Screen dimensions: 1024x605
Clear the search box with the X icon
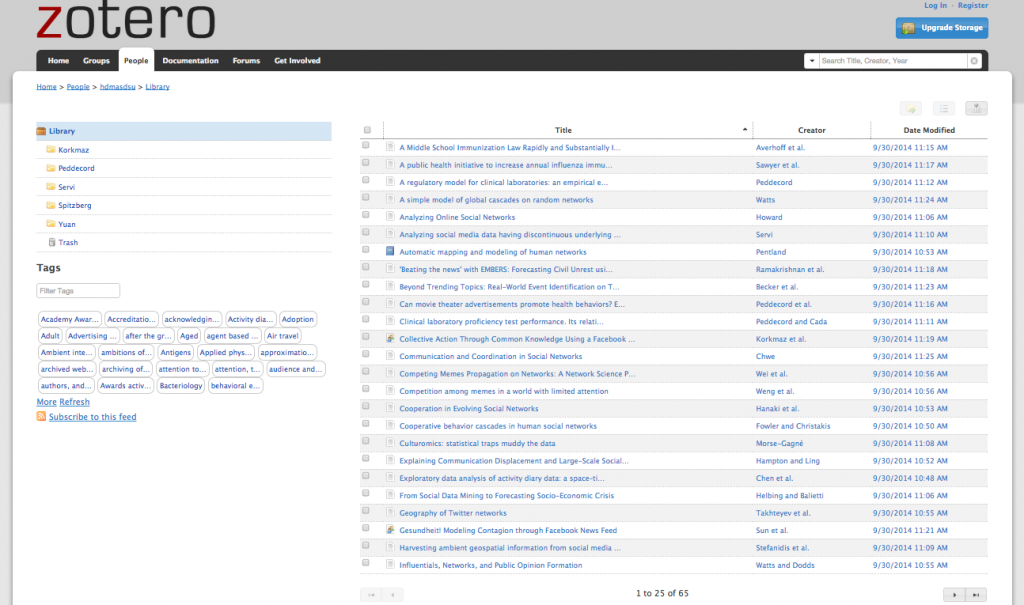[x=974, y=61]
